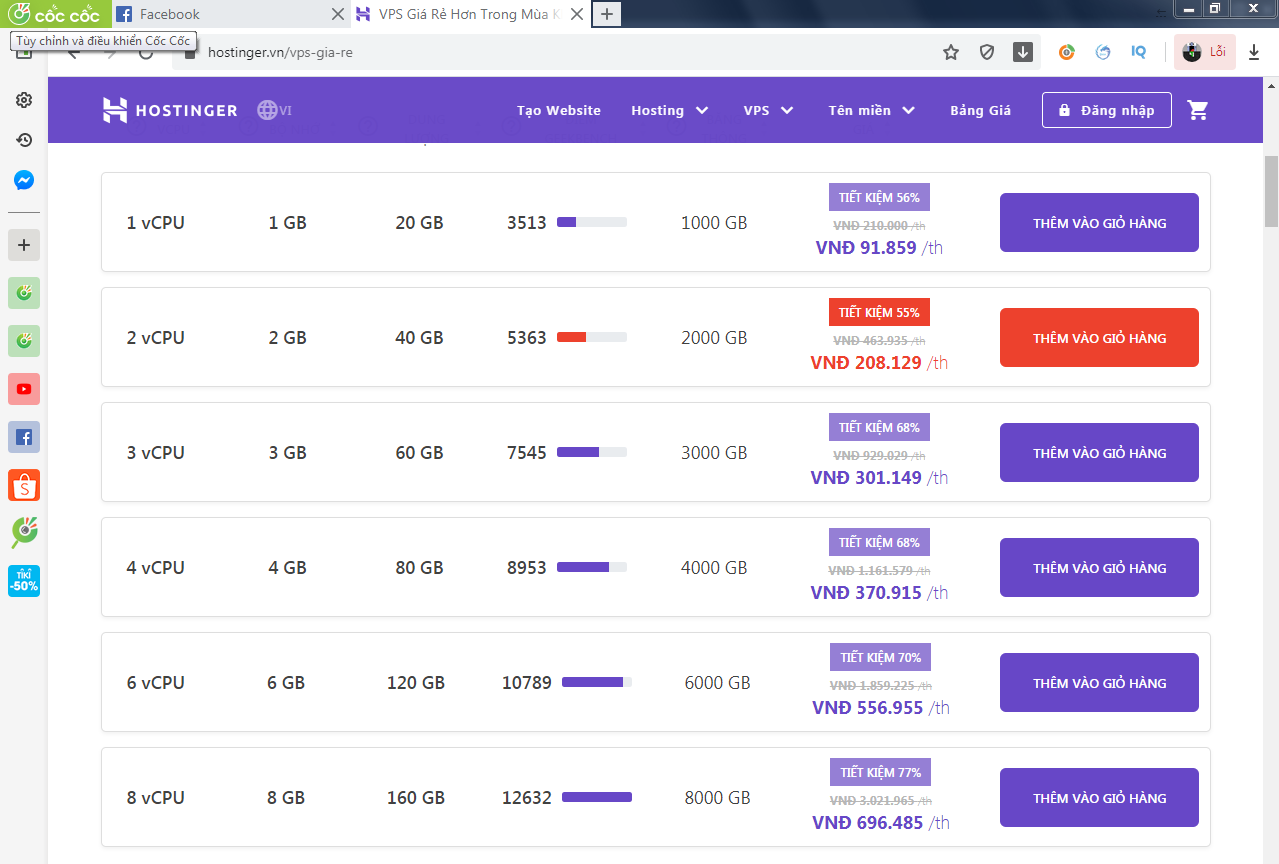The height and width of the screenshot is (864, 1279).
Task: Click the dark download-arrow icon in address bar
Action: [1022, 52]
